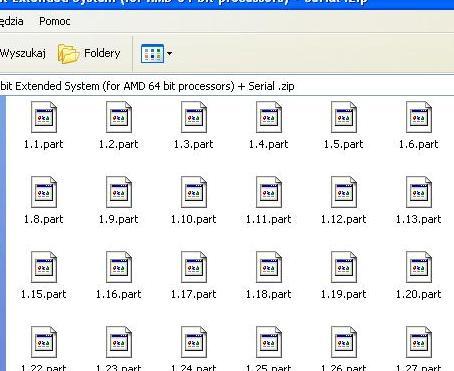Select the 1.19.part file icon
The image size is (454, 371).
(344, 267)
